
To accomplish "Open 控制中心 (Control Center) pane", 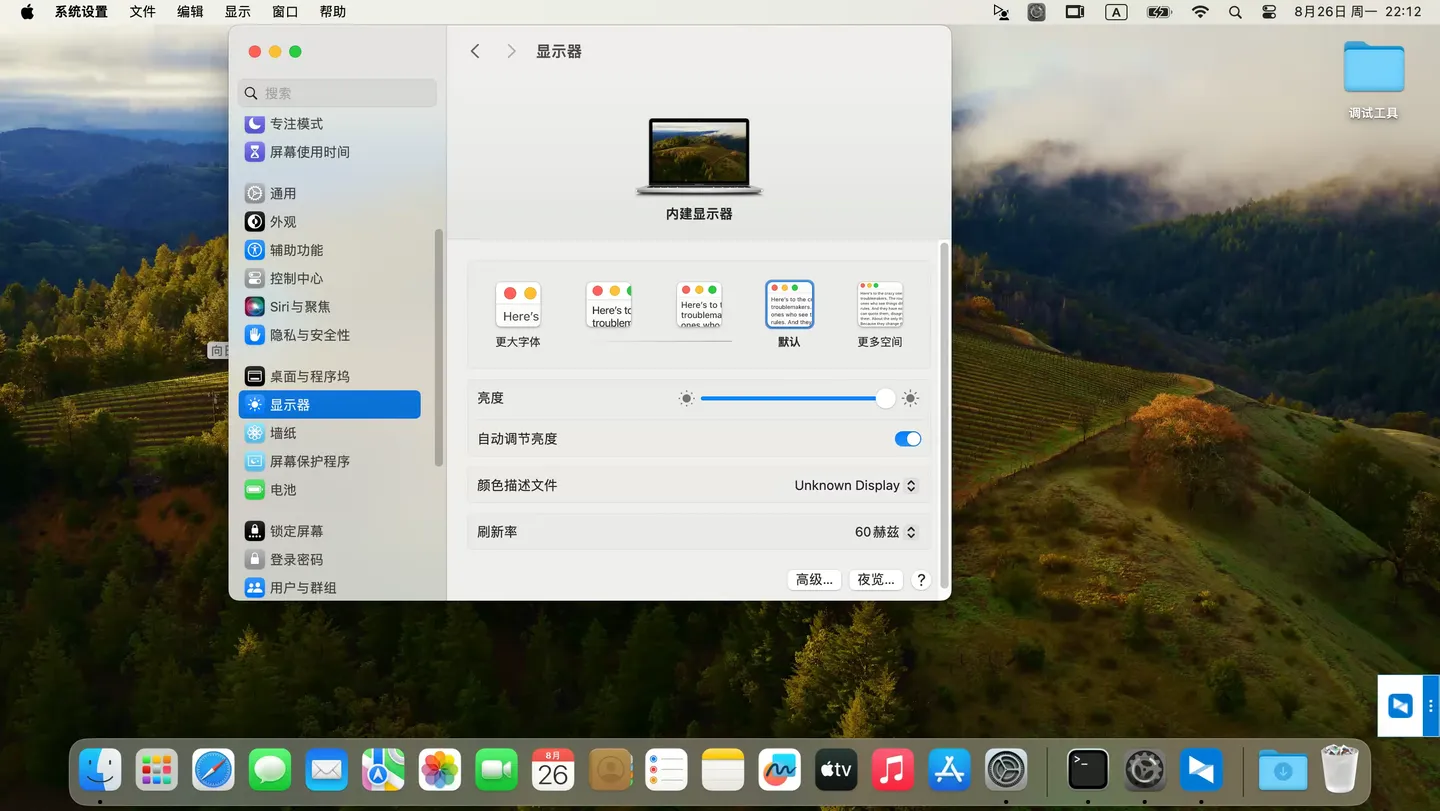I will pyautogui.click(x=295, y=278).
